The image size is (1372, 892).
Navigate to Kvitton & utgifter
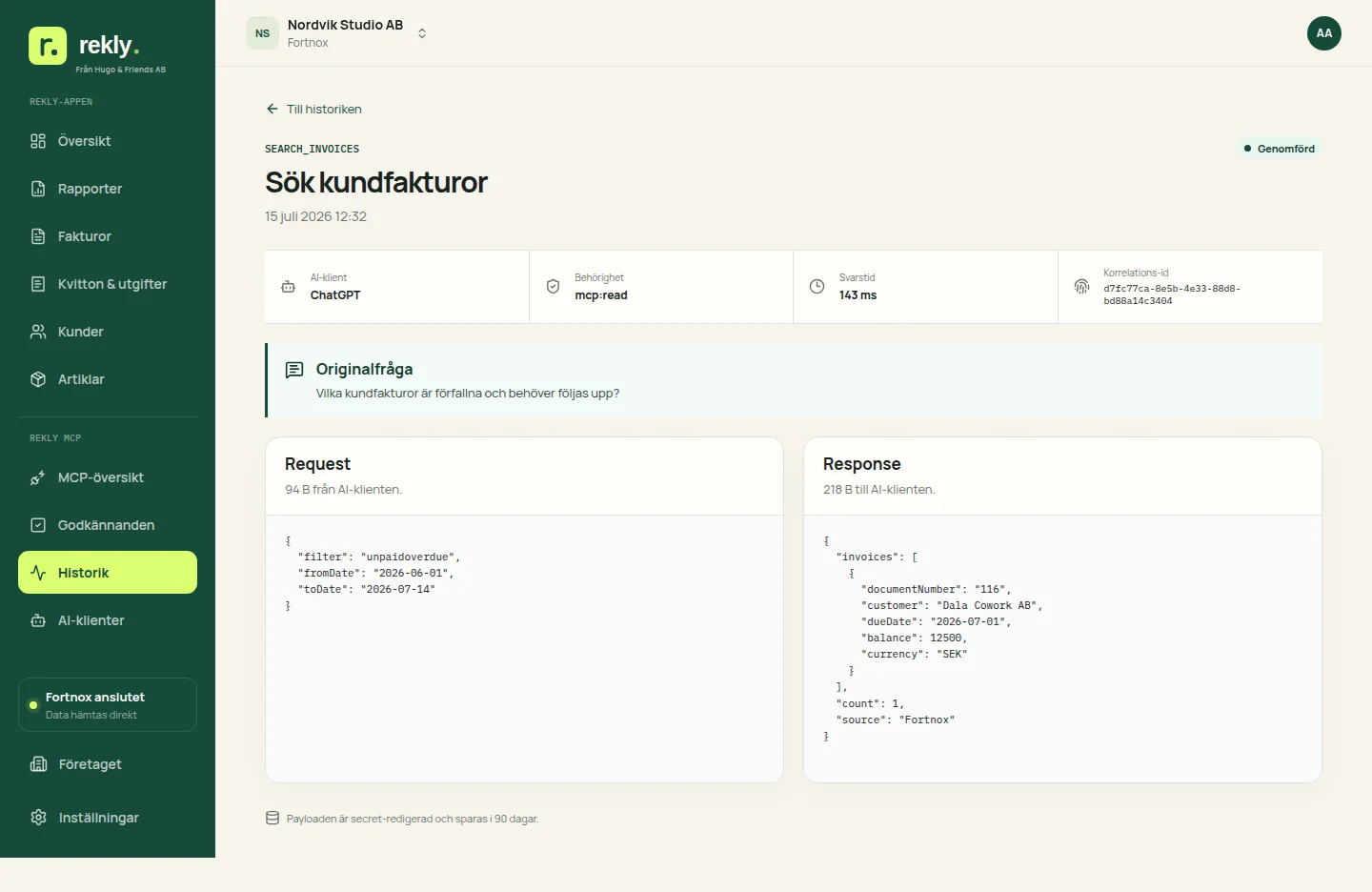pos(108,284)
